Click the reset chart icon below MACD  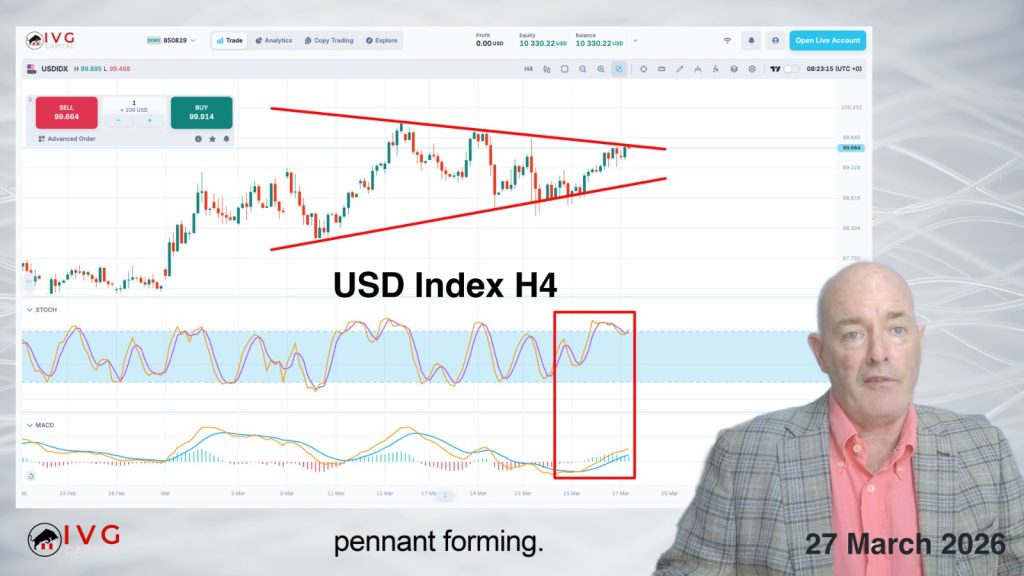pos(31,476)
